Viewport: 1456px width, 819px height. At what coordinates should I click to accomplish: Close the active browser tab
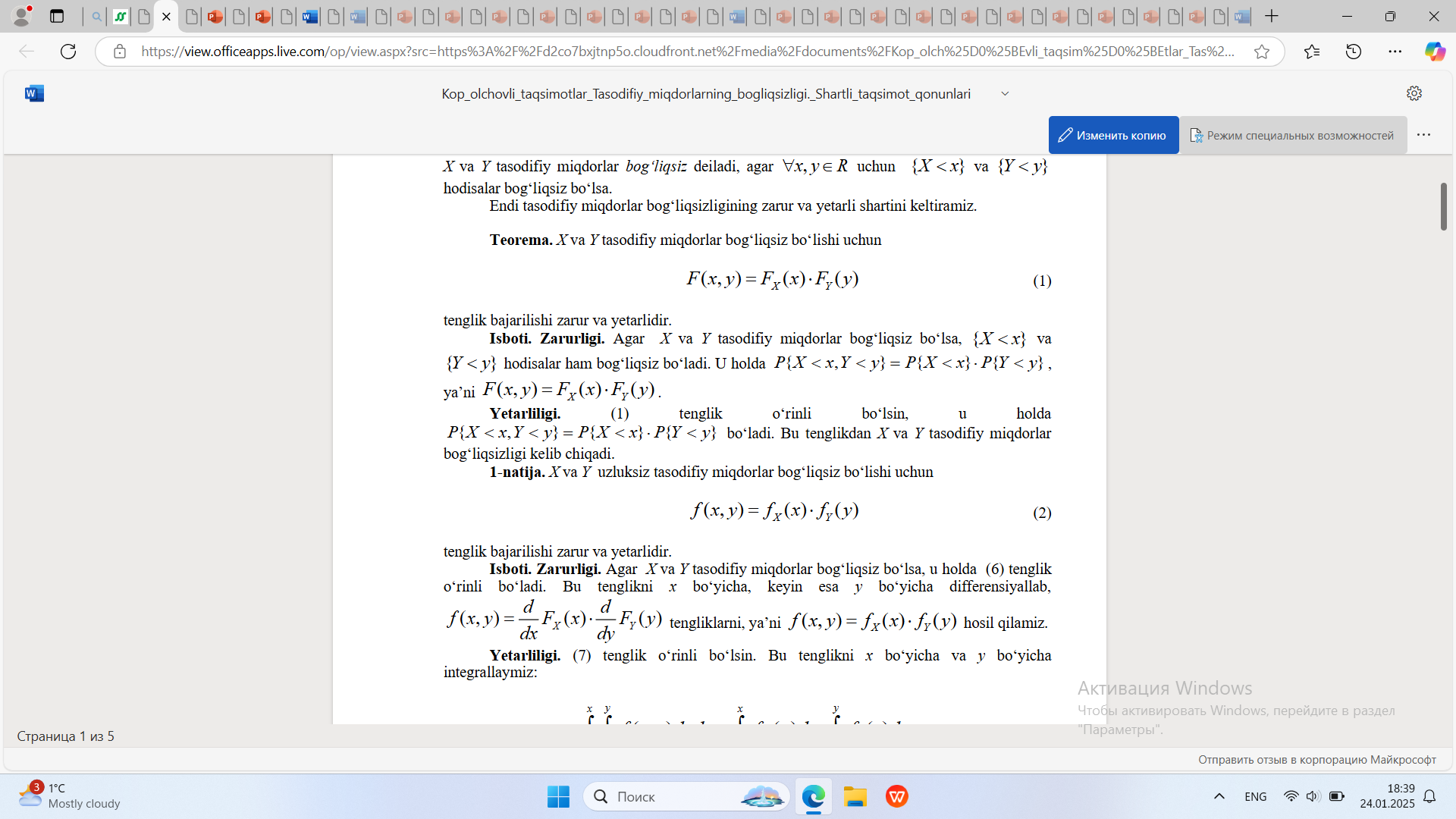click(x=166, y=16)
